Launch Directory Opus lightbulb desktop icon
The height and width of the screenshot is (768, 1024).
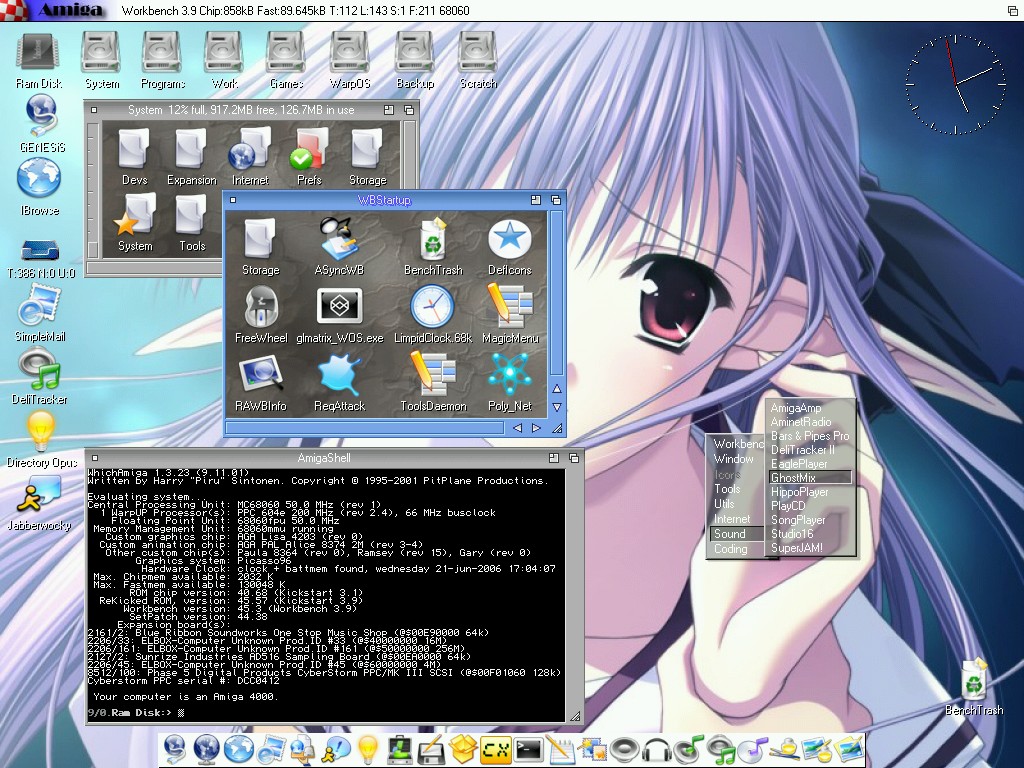(x=41, y=440)
